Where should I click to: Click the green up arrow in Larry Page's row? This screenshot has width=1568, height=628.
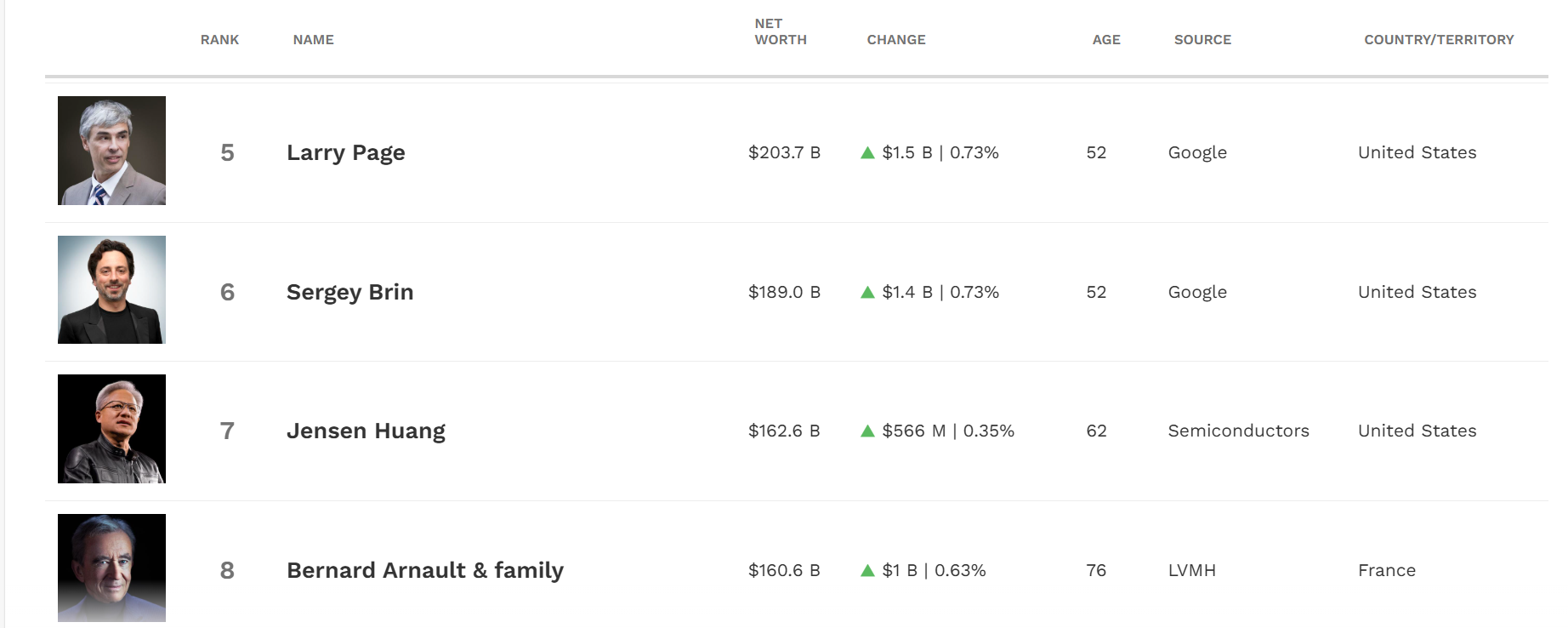[x=867, y=153]
